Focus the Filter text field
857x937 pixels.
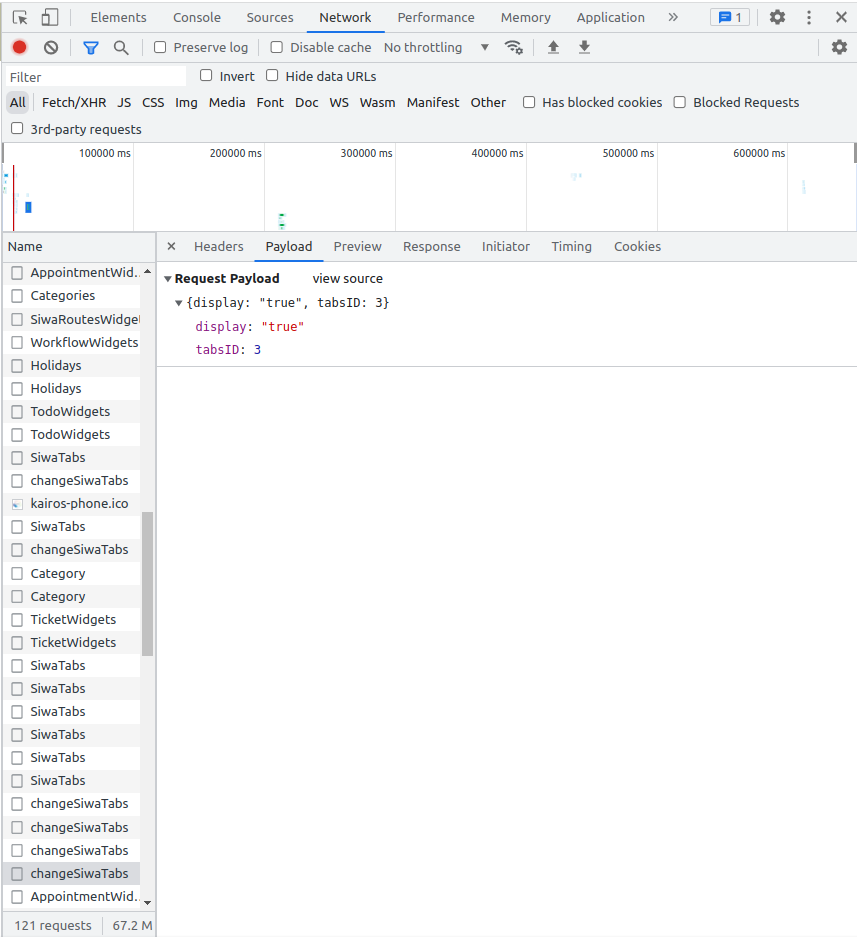pyautogui.click(x=96, y=76)
